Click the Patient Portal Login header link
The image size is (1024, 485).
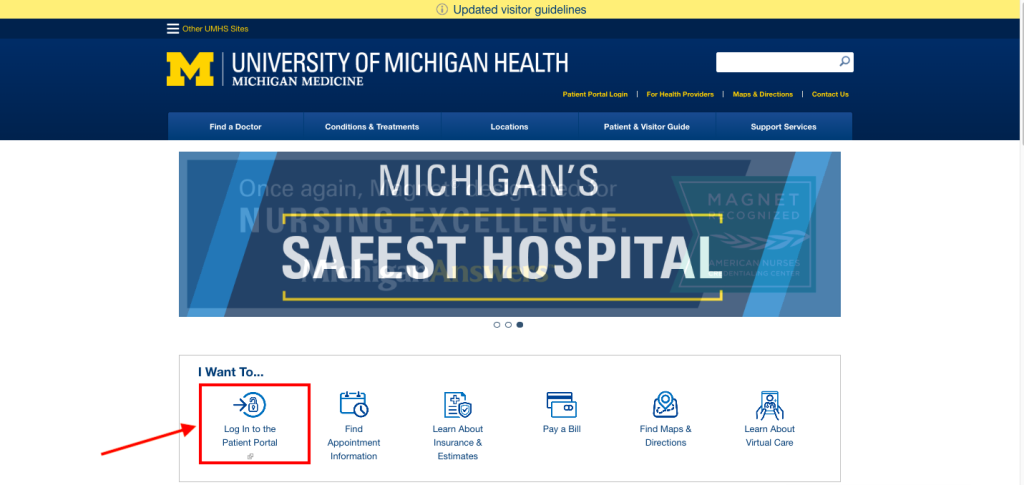pyautogui.click(x=595, y=95)
